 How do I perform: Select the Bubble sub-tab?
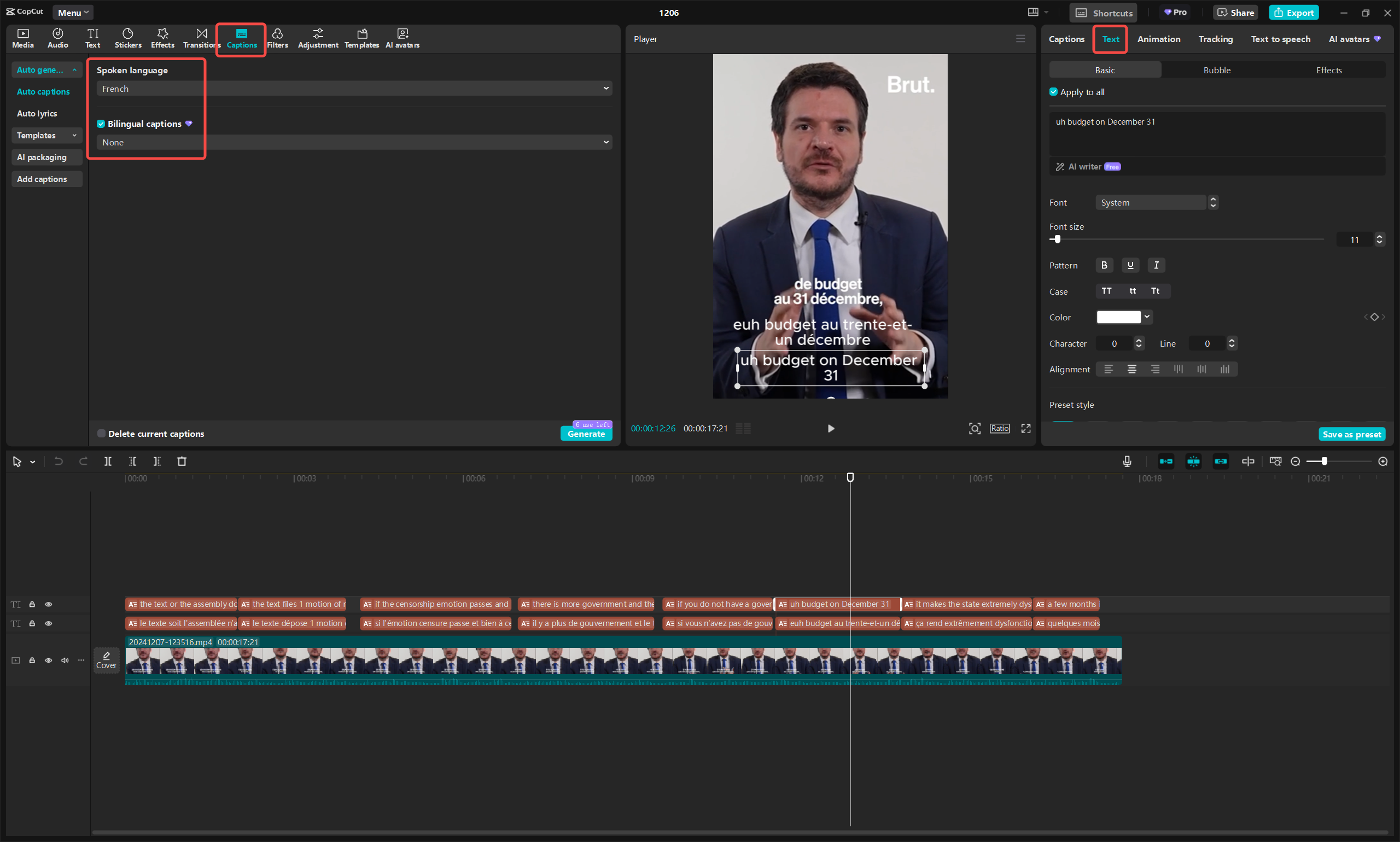click(1216, 70)
